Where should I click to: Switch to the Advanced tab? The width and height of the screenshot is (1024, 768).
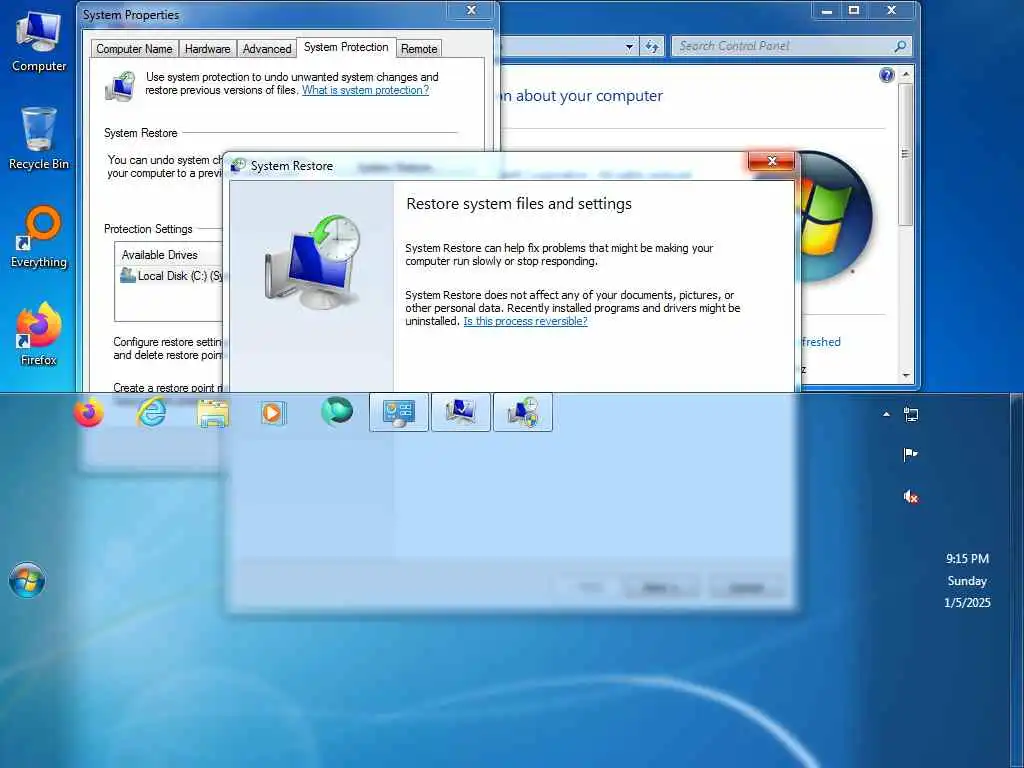[x=266, y=49]
